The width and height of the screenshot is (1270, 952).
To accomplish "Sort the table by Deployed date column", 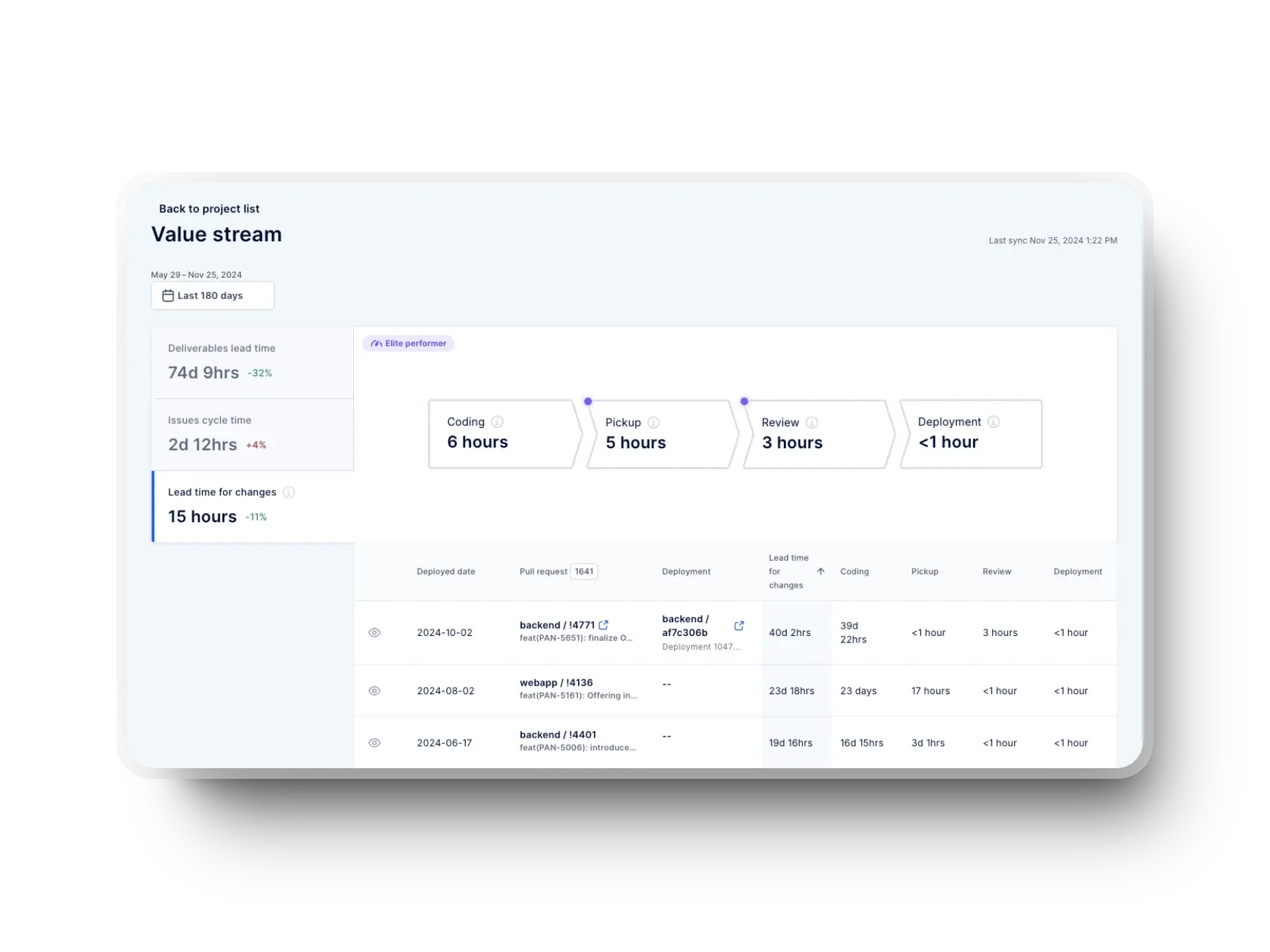I will 446,571.
